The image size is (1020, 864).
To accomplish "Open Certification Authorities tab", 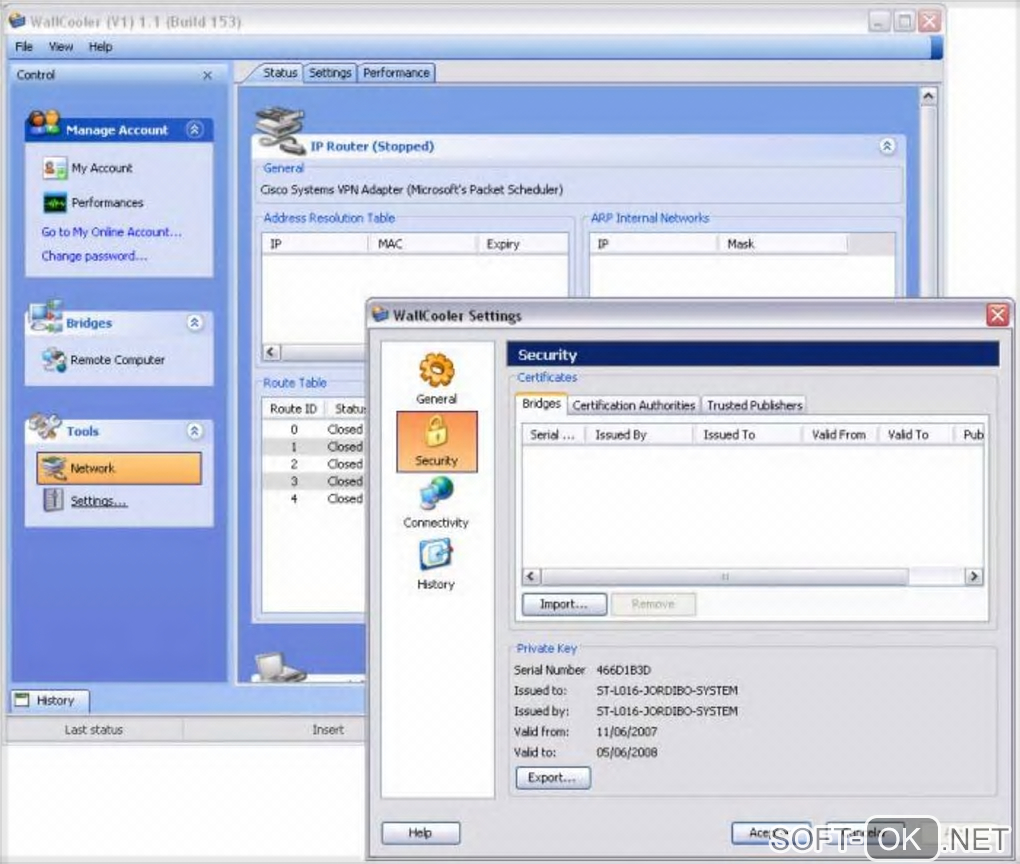I will coord(634,405).
